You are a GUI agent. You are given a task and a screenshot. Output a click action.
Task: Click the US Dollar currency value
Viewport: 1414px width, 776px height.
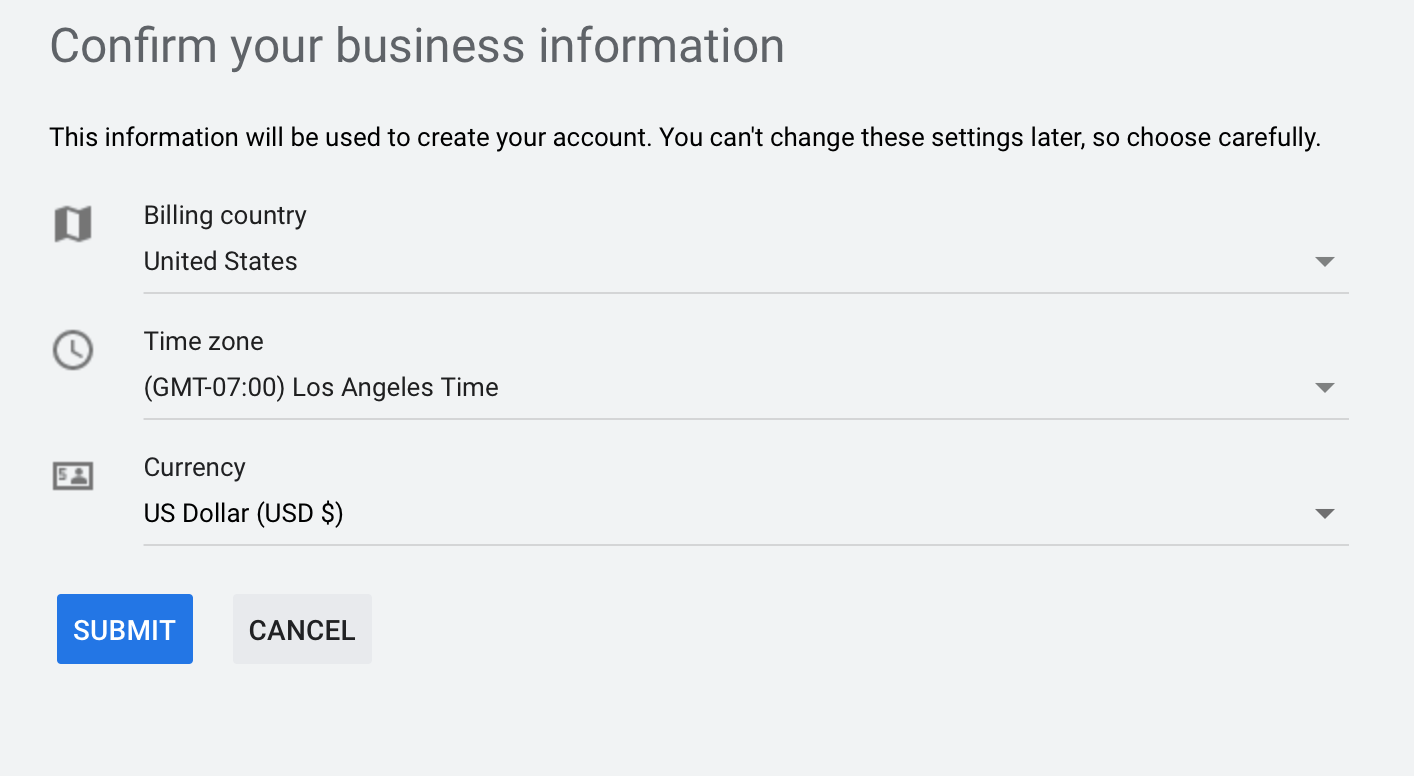pos(243,513)
